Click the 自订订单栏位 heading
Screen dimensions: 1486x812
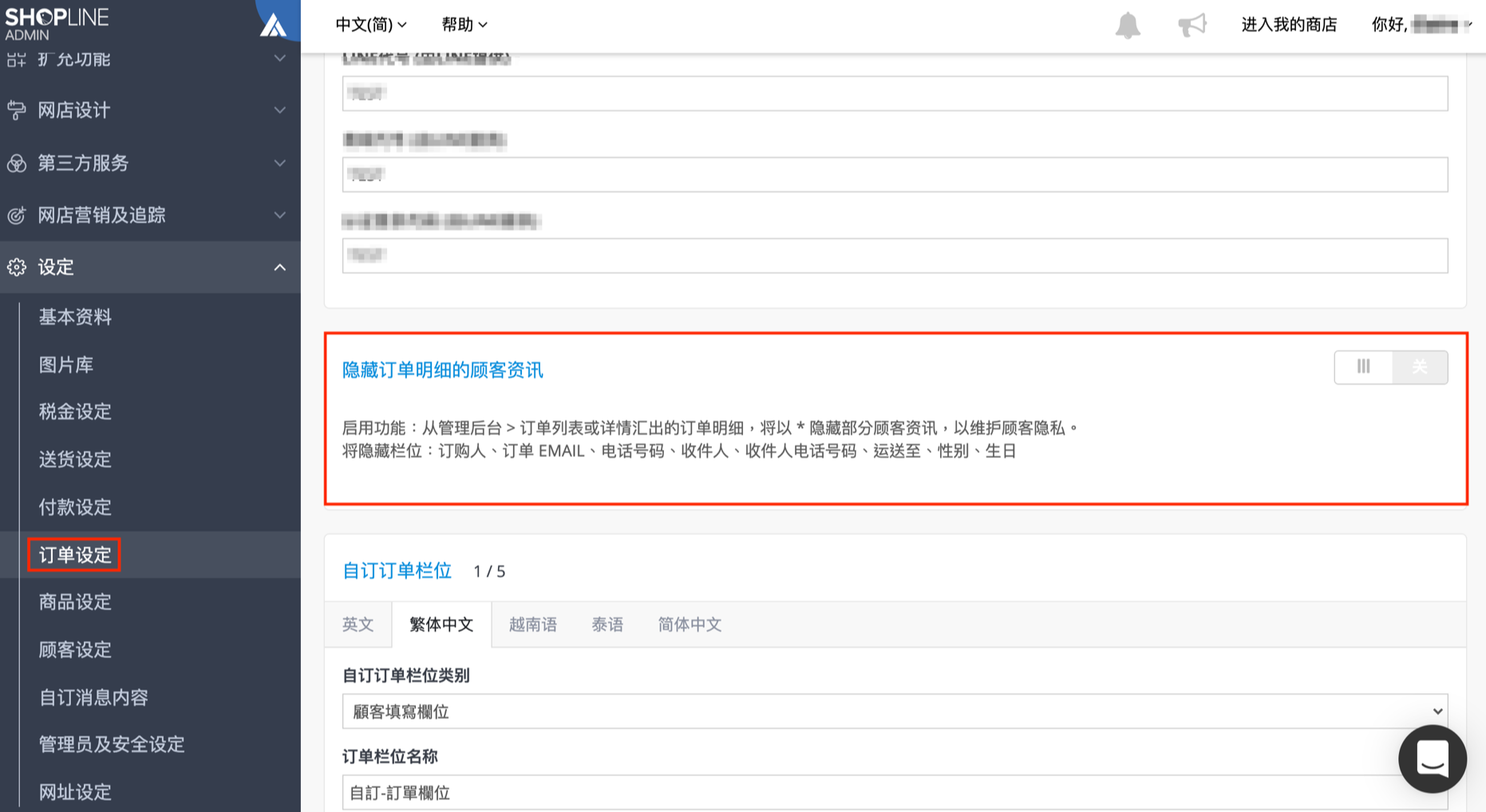pos(397,571)
